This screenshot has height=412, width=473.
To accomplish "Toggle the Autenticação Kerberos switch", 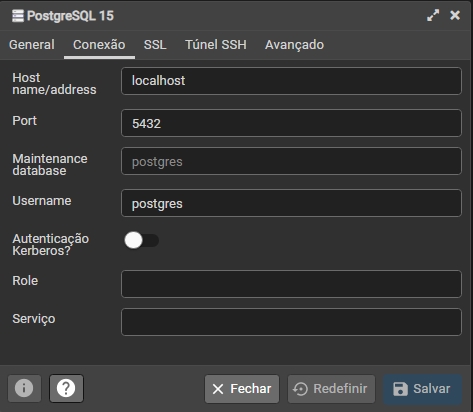I will [142, 240].
